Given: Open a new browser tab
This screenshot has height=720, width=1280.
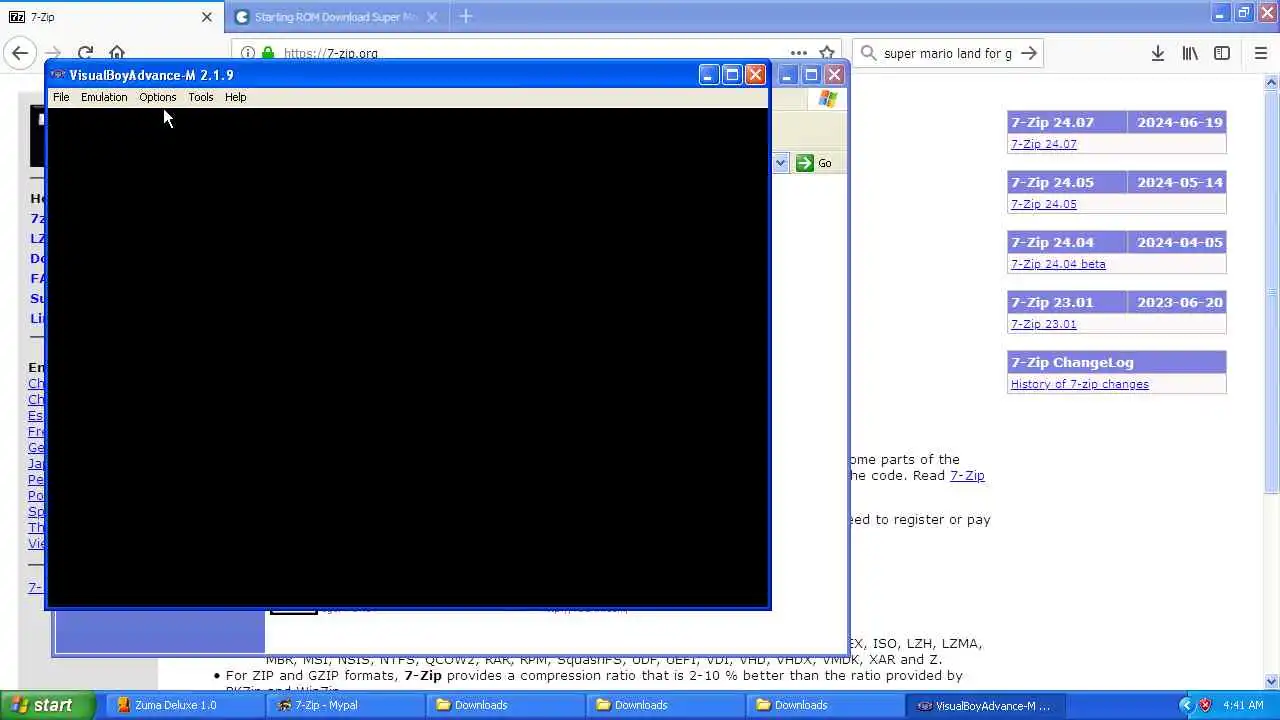Looking at the screenshot, I should coord(465,17).
